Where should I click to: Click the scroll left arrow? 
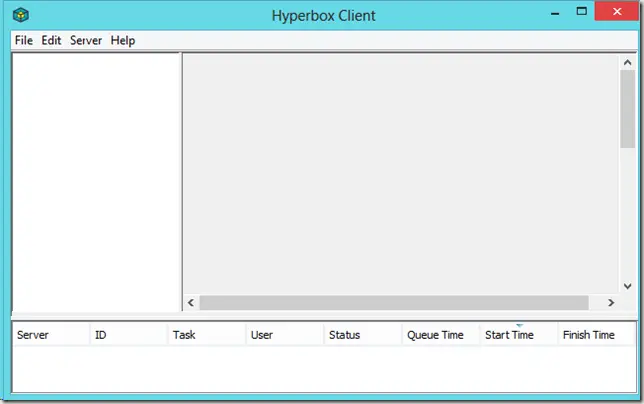coord(191,303)
